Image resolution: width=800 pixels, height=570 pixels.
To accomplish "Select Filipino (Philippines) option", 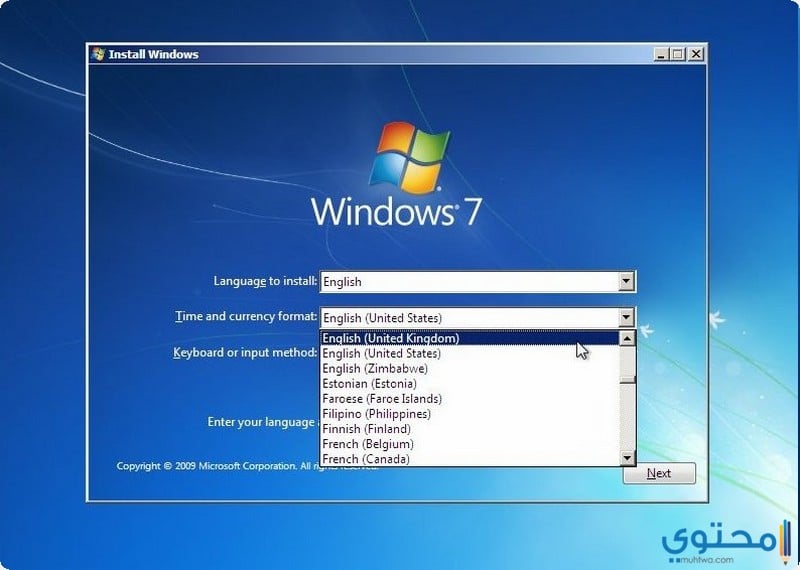I will click(x=470, y=414).
